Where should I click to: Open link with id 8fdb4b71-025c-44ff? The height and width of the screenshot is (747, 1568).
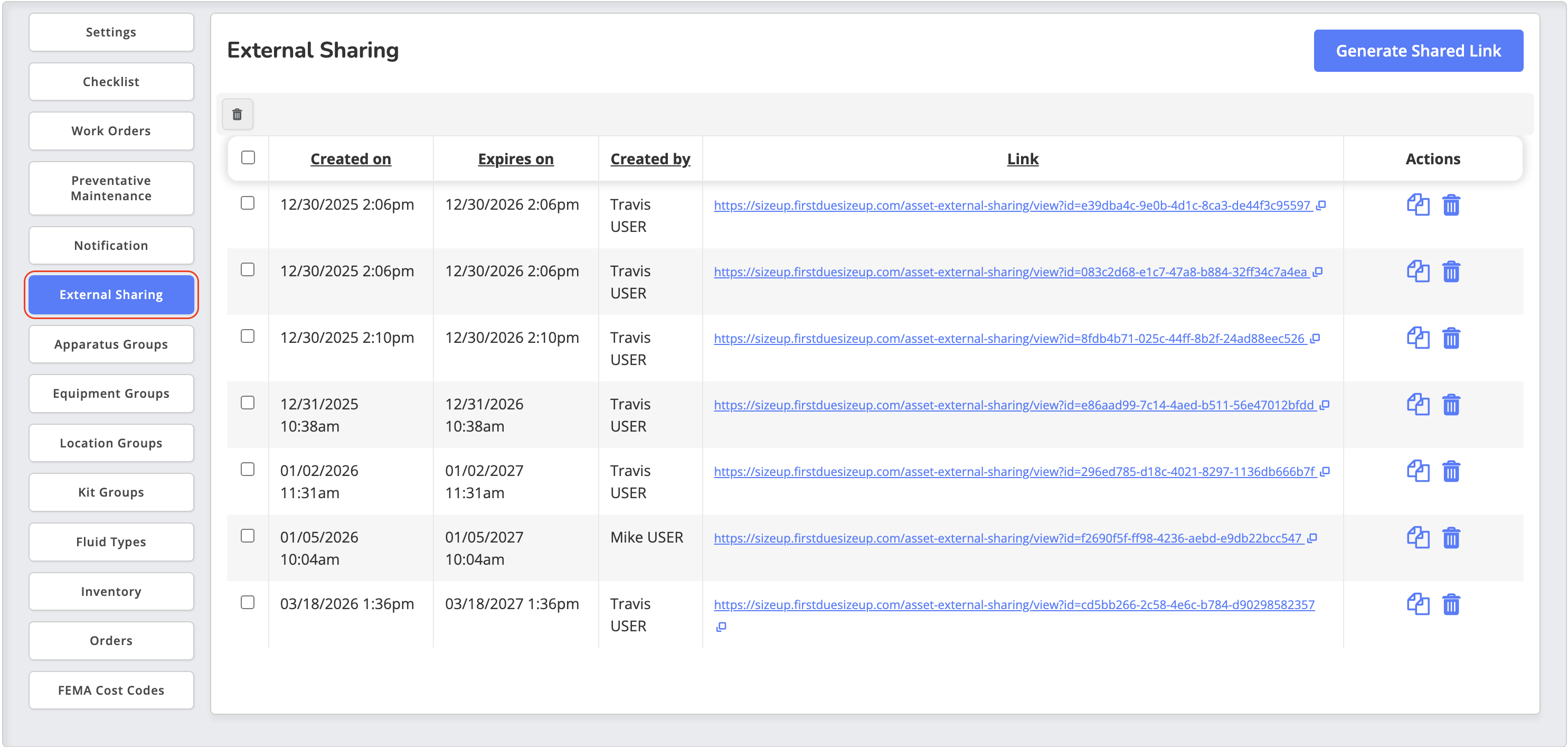(x=1009, y=338)
